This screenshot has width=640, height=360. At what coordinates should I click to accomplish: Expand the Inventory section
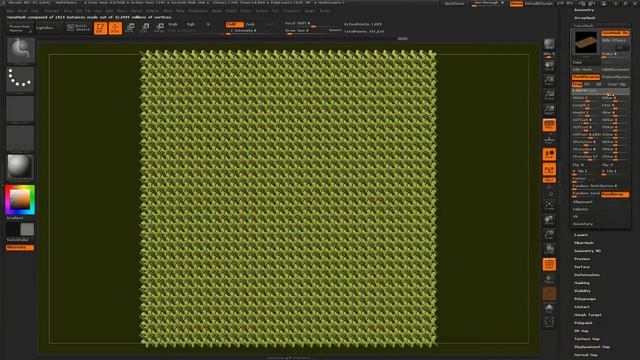[583, 224]
